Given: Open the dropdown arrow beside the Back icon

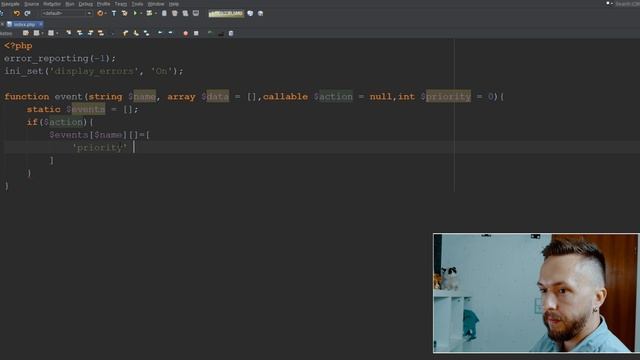Looking at the screenshot, I should (x=42, y=33).
